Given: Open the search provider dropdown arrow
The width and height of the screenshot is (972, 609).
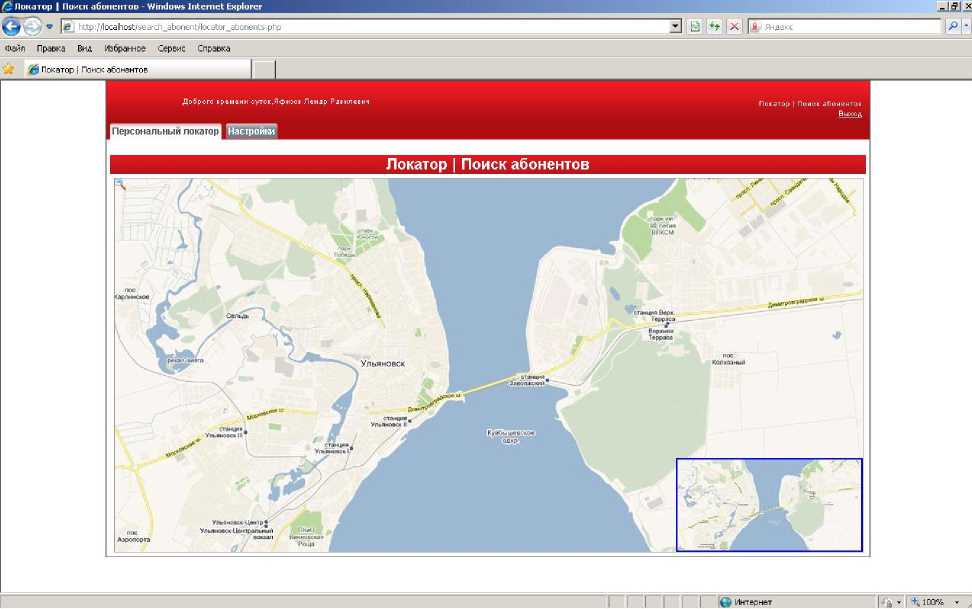Looking at the screenshot, I should click(x=966, y=27).
